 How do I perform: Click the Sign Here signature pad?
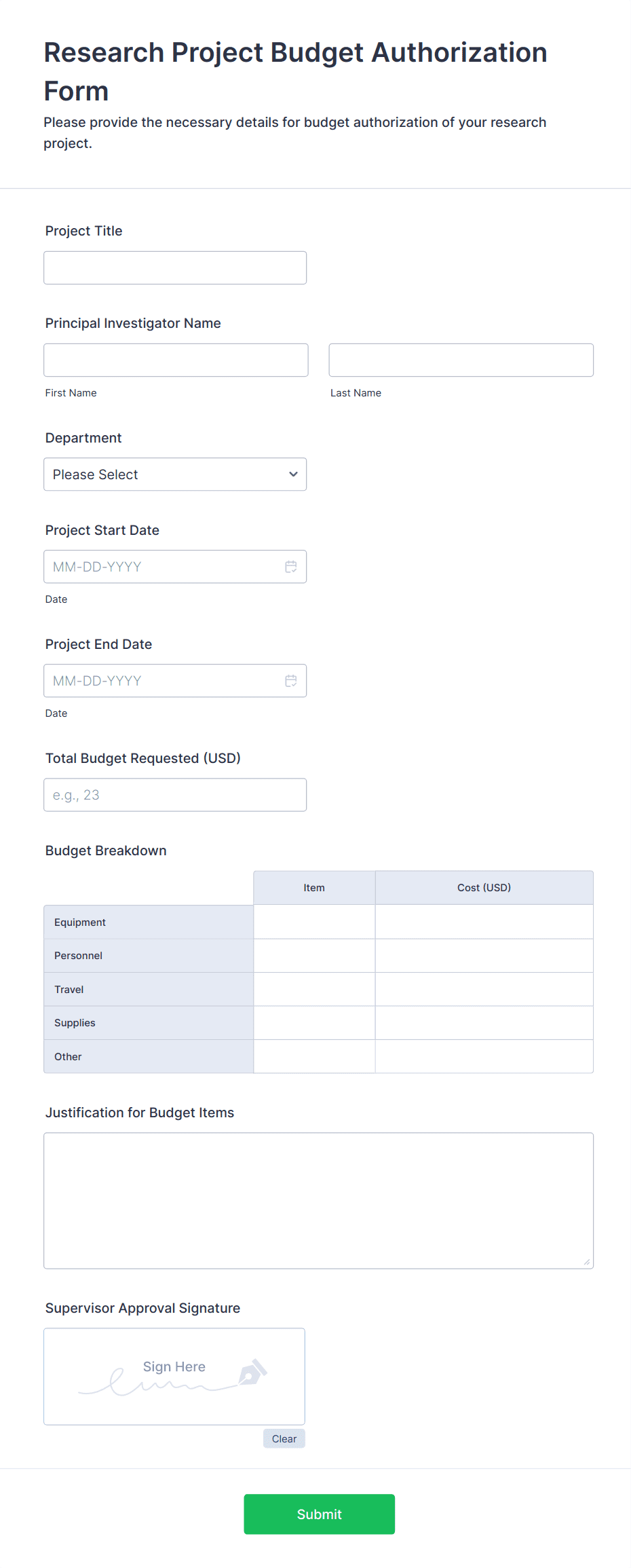174,1377
